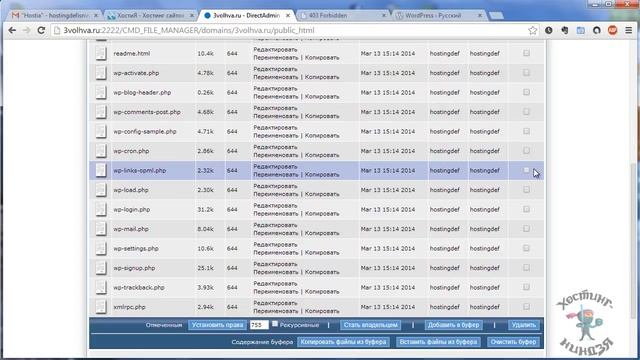The image size is (640, 360).
Task: Click the file icon for wp-signup.php
Action: [x=101, y=268]
